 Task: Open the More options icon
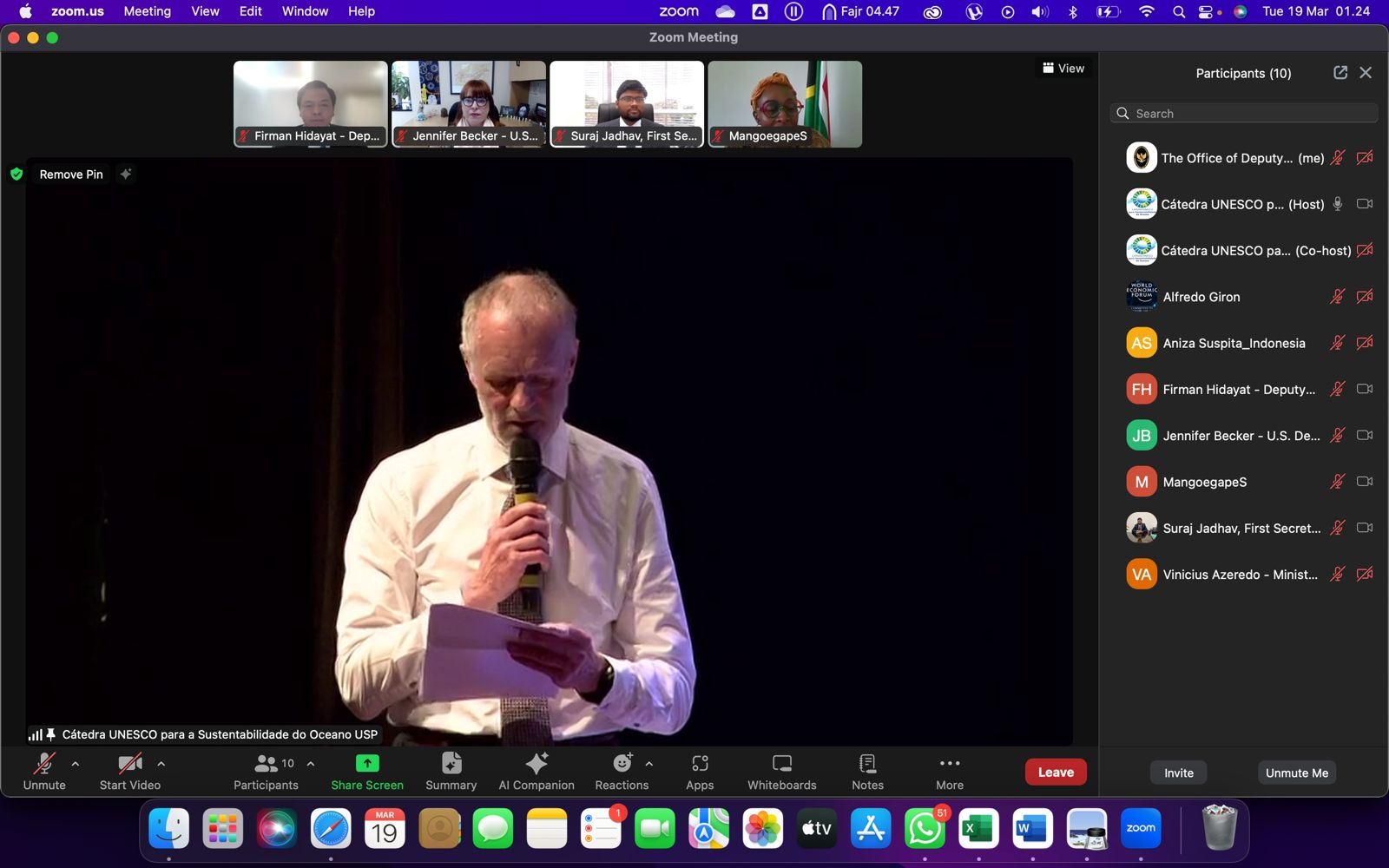coord(950,764)
